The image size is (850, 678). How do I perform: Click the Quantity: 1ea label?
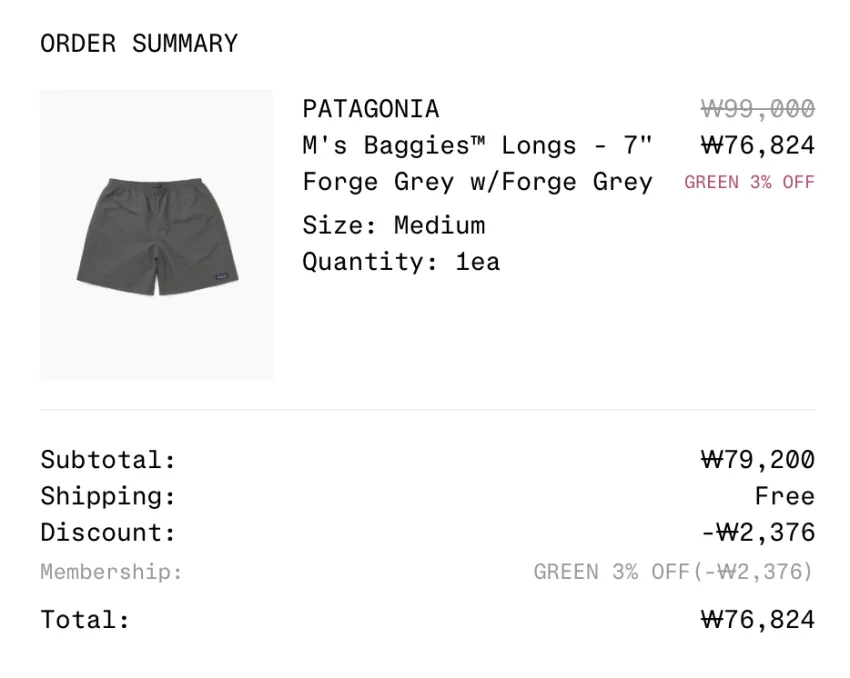401,262
